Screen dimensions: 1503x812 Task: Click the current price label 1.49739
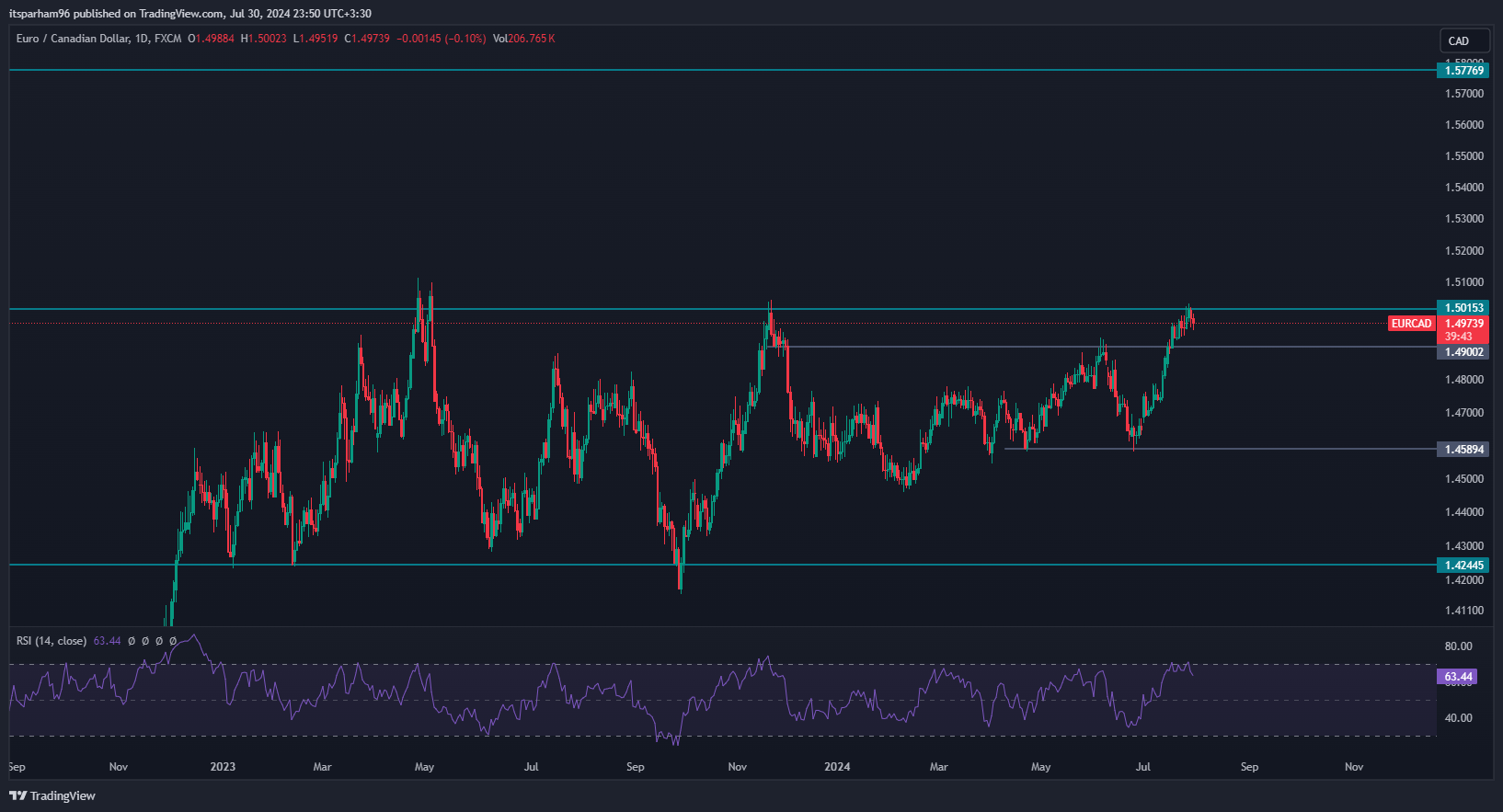click(1463, 324)
